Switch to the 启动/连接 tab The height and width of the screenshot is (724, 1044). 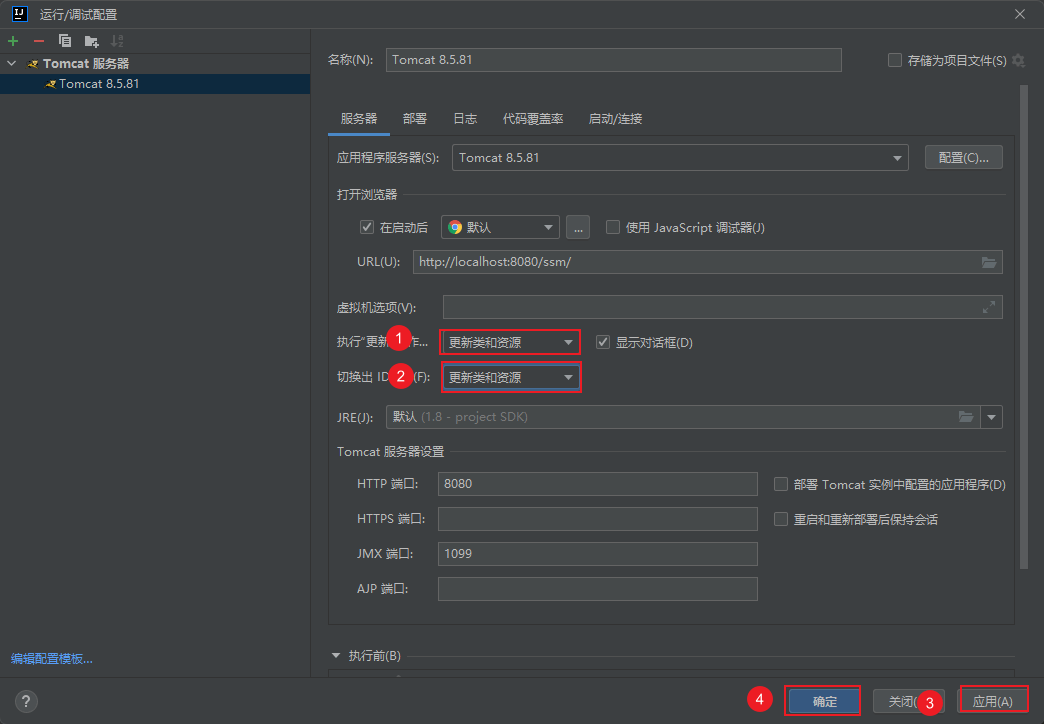[x=615, y=119]
